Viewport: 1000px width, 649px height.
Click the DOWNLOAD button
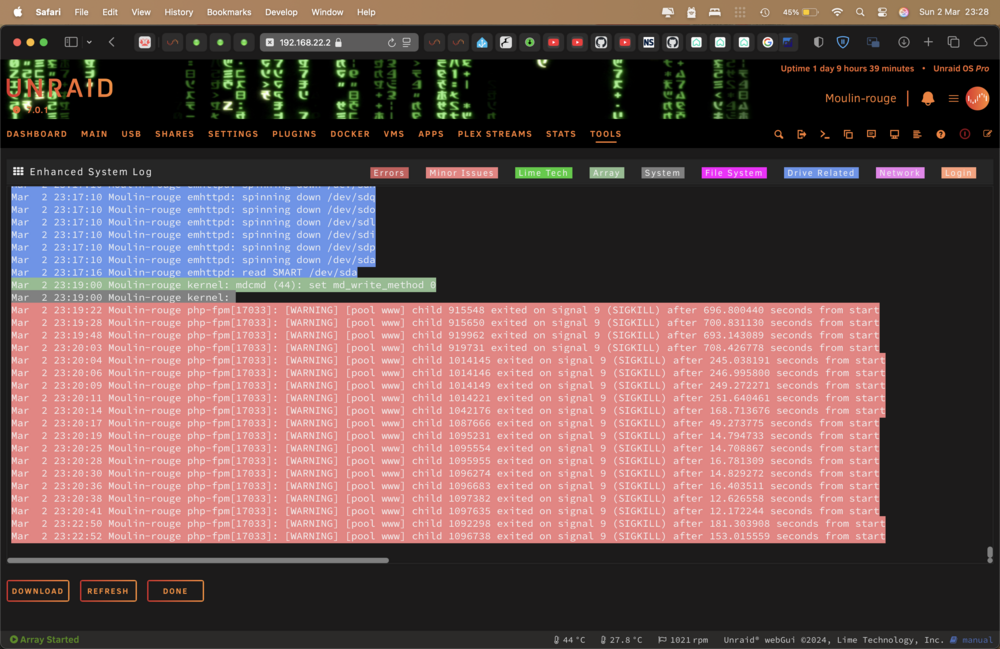pyautogui.click(x=38, y=591)
